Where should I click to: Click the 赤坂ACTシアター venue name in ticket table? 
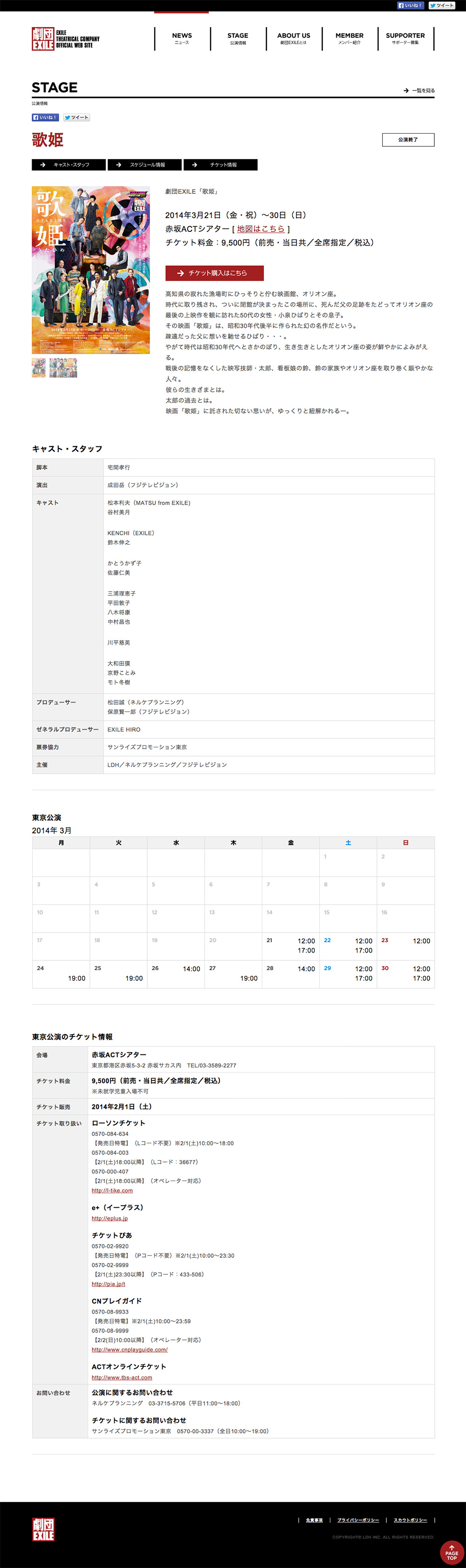(119, 1054)
